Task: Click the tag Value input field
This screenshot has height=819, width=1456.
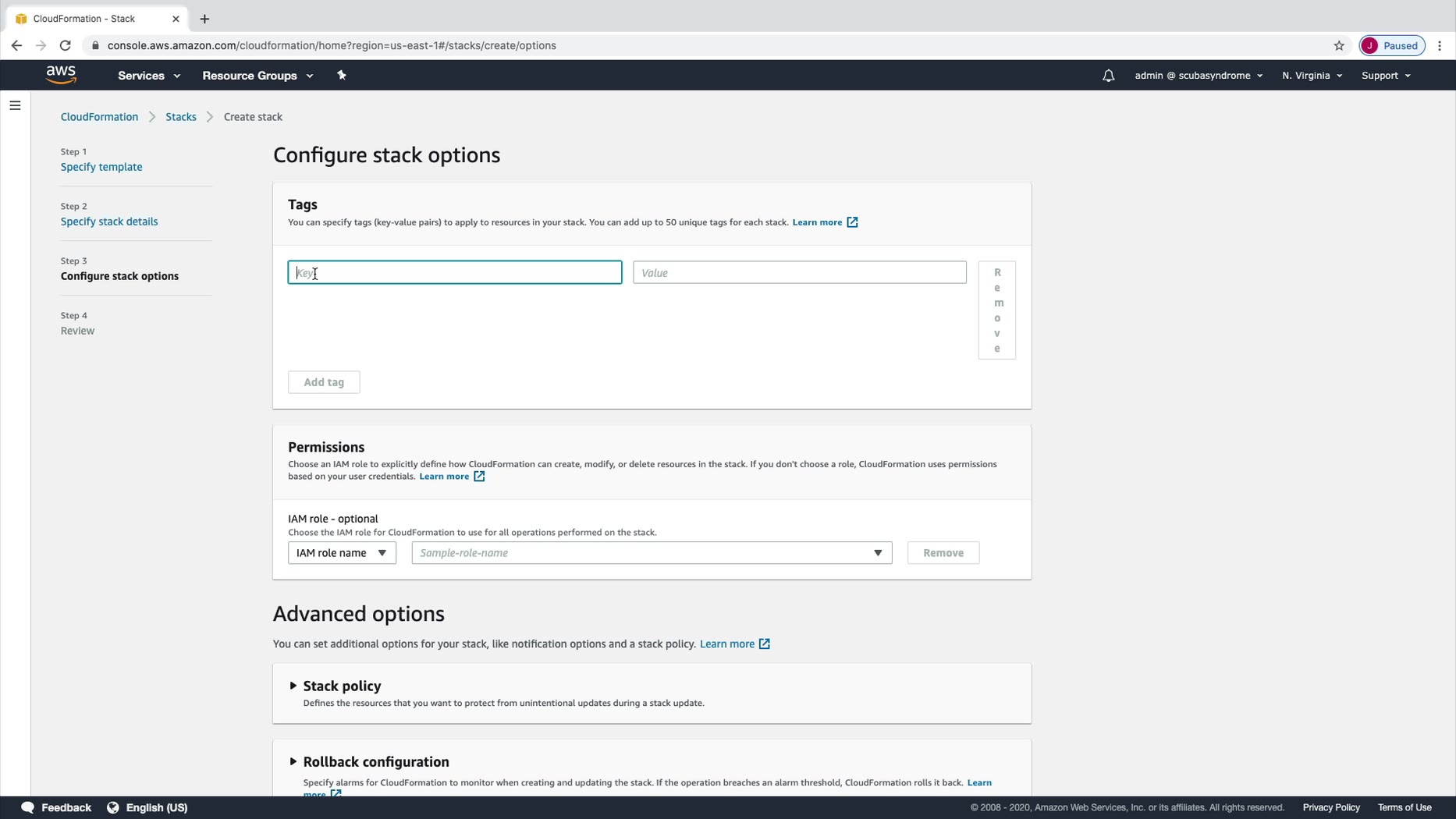Action: (x=799, y=272)
